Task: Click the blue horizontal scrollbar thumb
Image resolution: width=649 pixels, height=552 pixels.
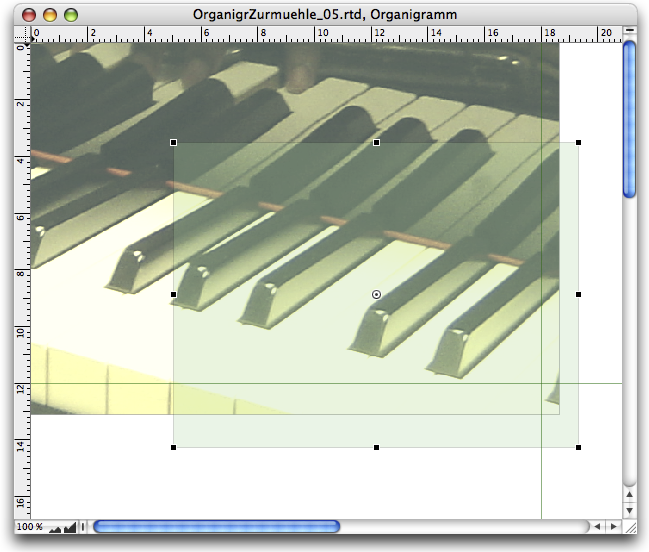Action: tap(216, 526)
